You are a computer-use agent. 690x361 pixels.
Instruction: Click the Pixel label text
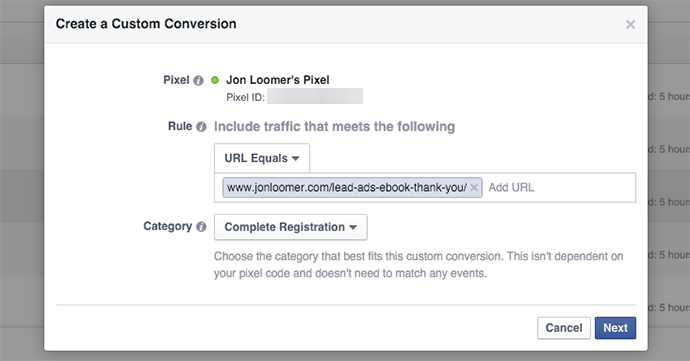point(176,80)
